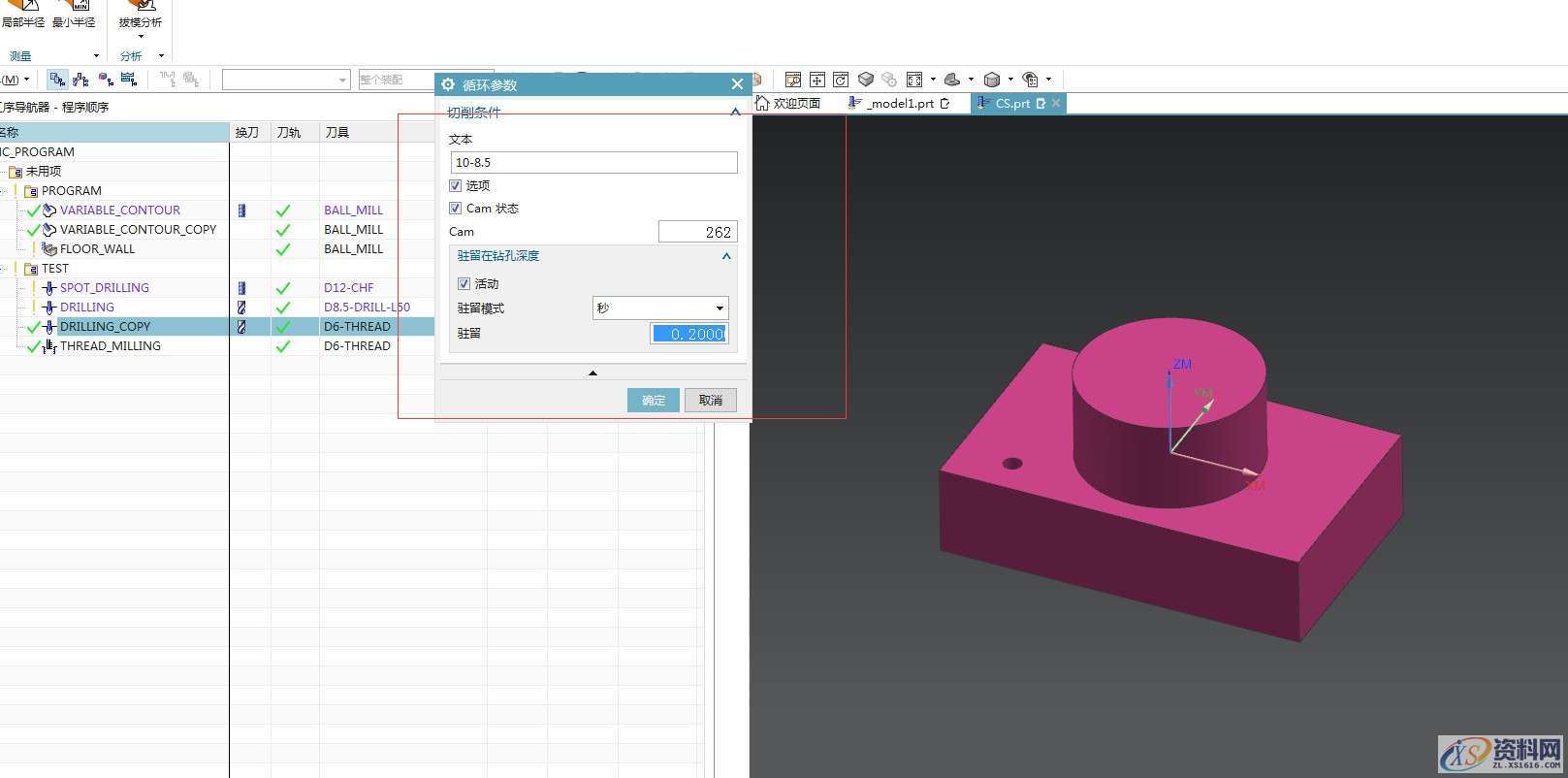Screen dimensions: 1568x778
Task: Toggle the 选项 checkbox
Action: (x=456, y=185)
